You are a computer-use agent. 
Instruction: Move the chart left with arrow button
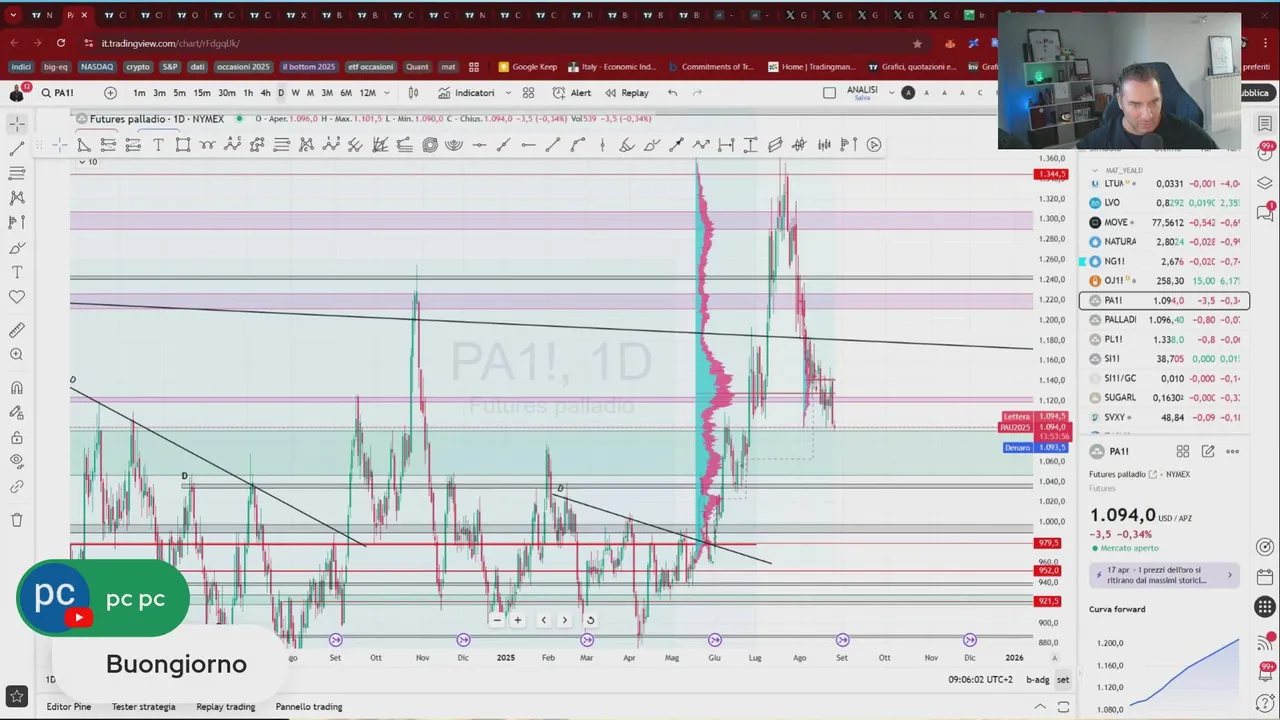544,620
